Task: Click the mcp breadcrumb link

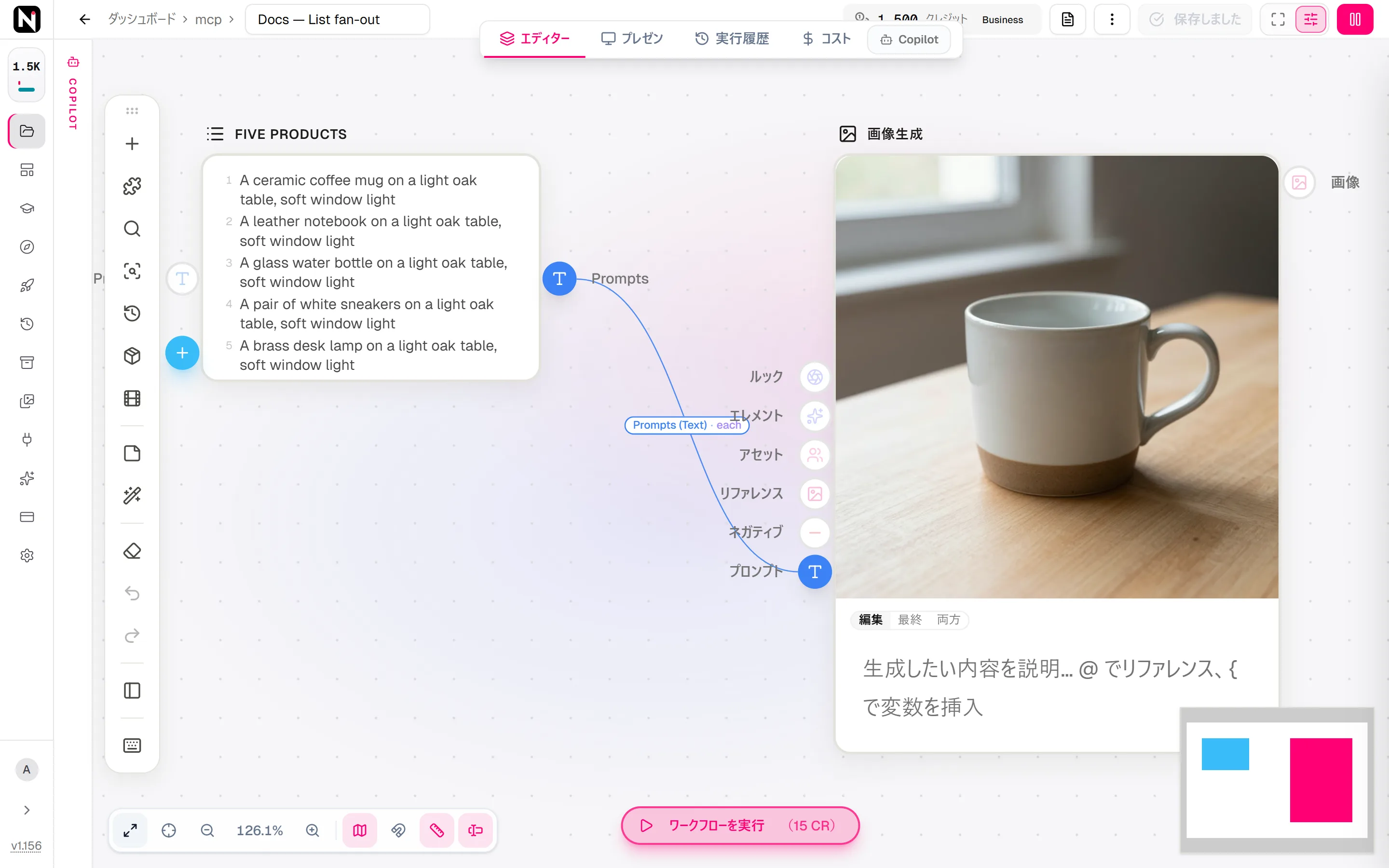Action: [x=208, y=19]
